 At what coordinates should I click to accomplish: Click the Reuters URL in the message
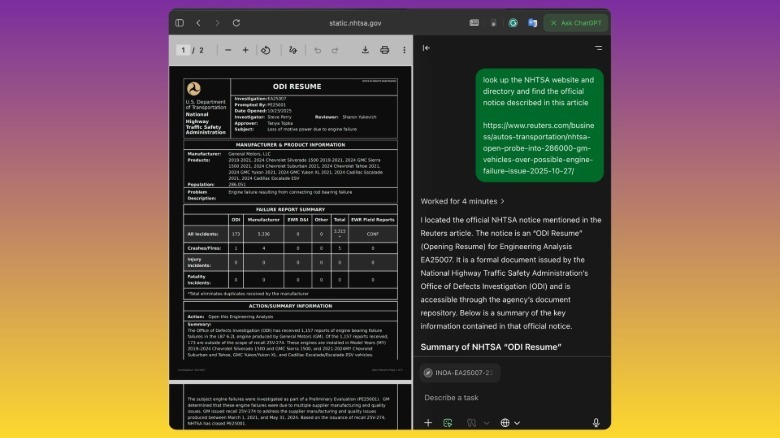538,148
